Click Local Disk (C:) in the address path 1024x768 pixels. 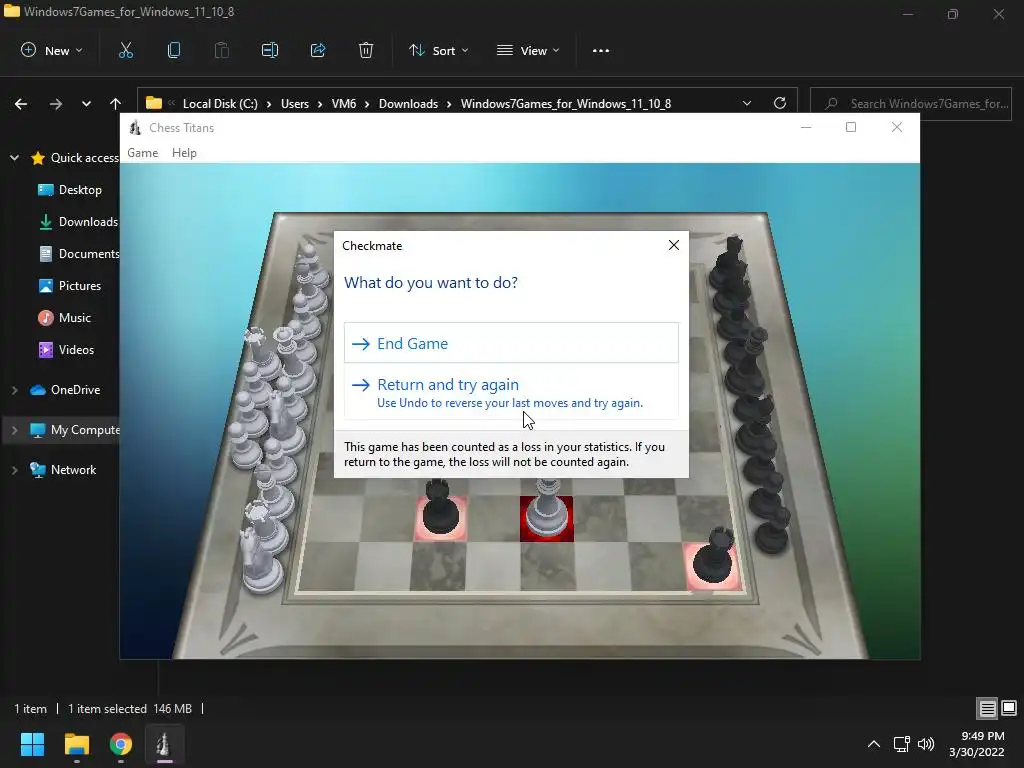tap(220, 104)
